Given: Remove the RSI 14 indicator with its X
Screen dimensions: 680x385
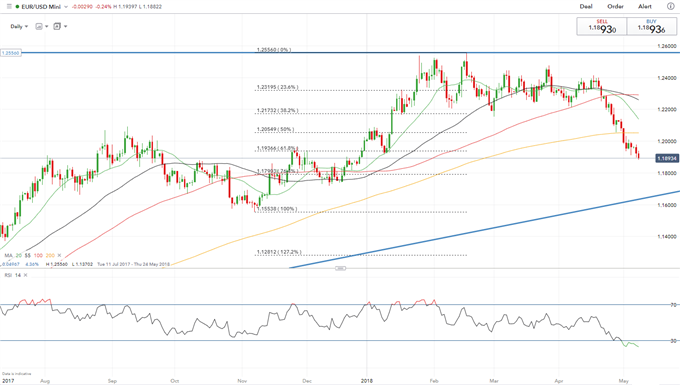Looking at the screenshot, I should [x=26, y=275].
